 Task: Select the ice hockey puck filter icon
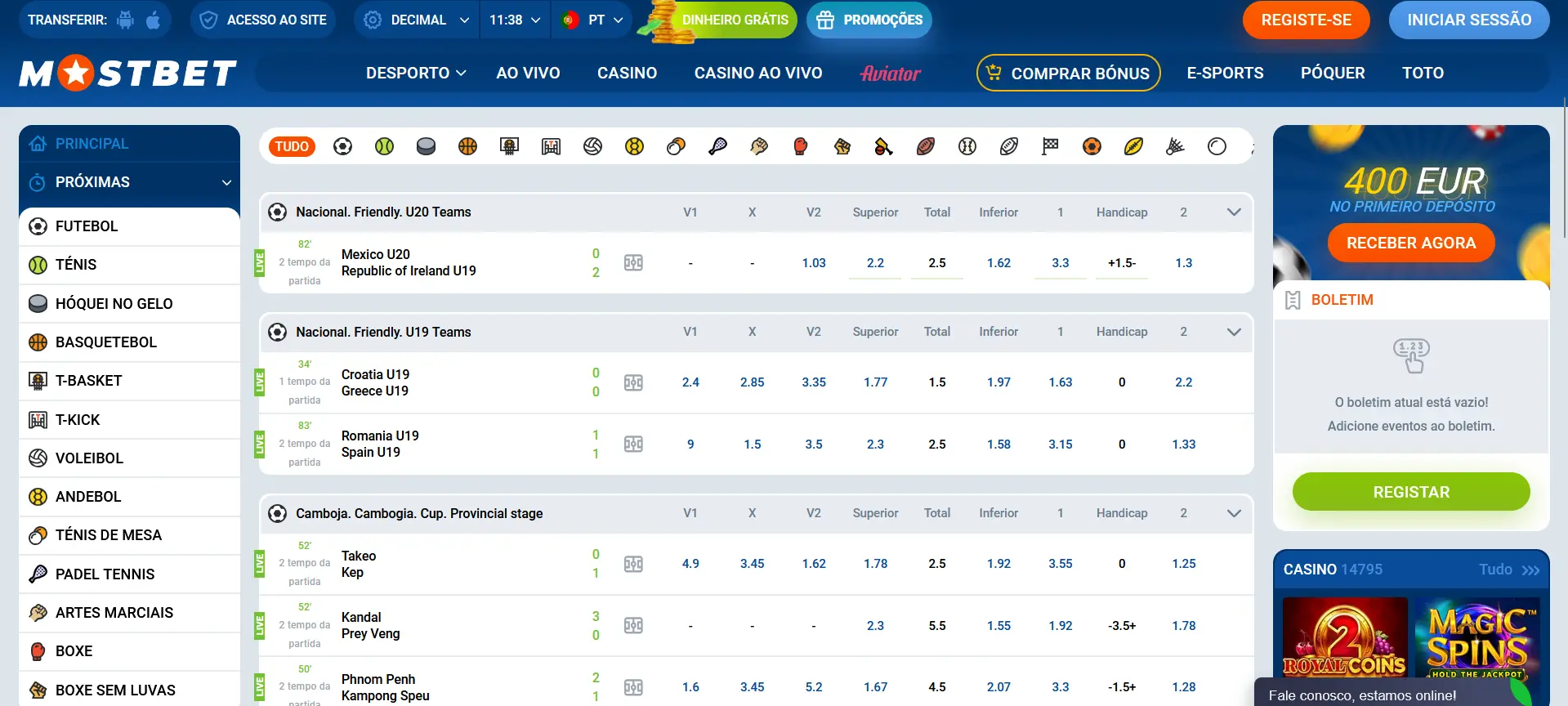click(427, 146)
